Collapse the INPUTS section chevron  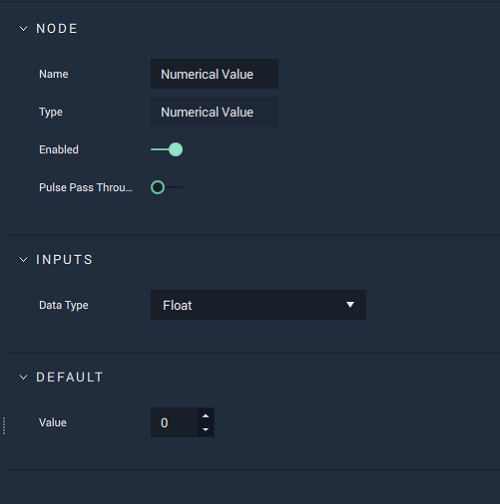point(23,260)
